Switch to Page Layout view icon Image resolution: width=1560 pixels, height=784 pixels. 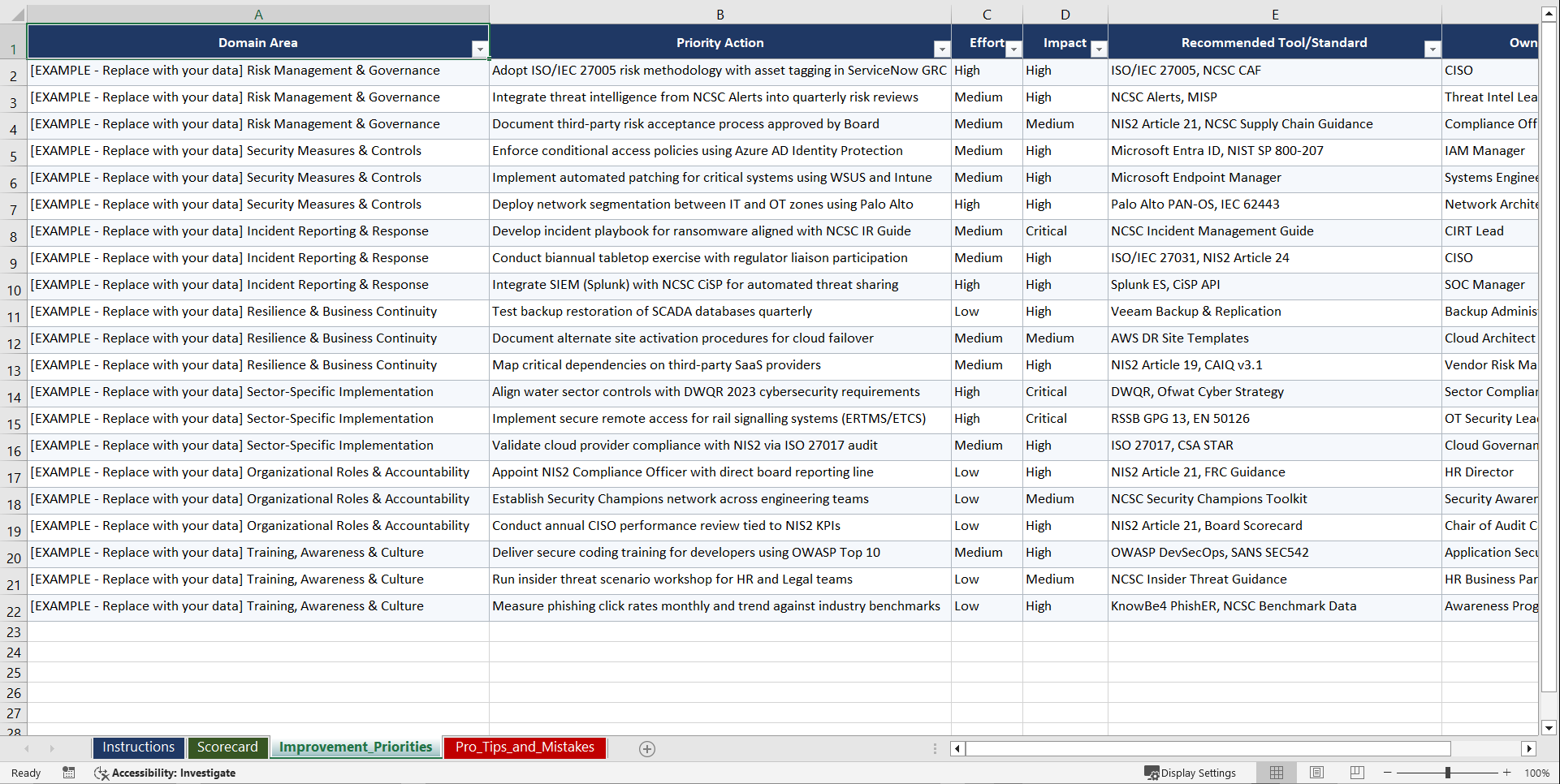pyautogui.click(x=1316, y=773)
